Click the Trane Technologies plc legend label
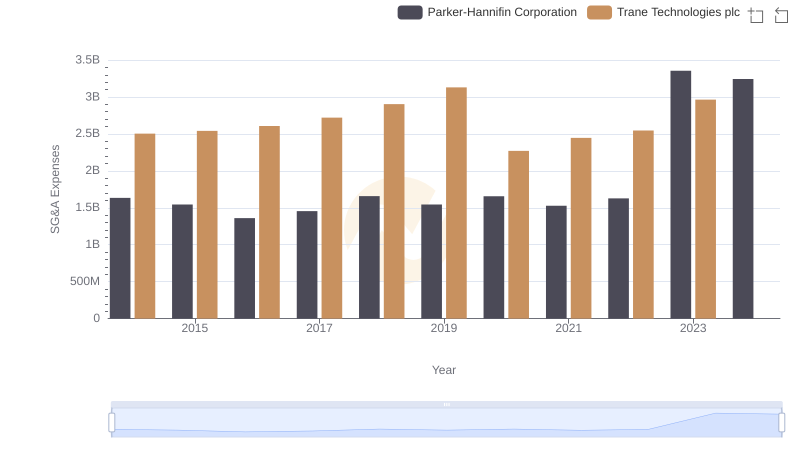Screen dimensions: 800x461 tap(678, 12)
